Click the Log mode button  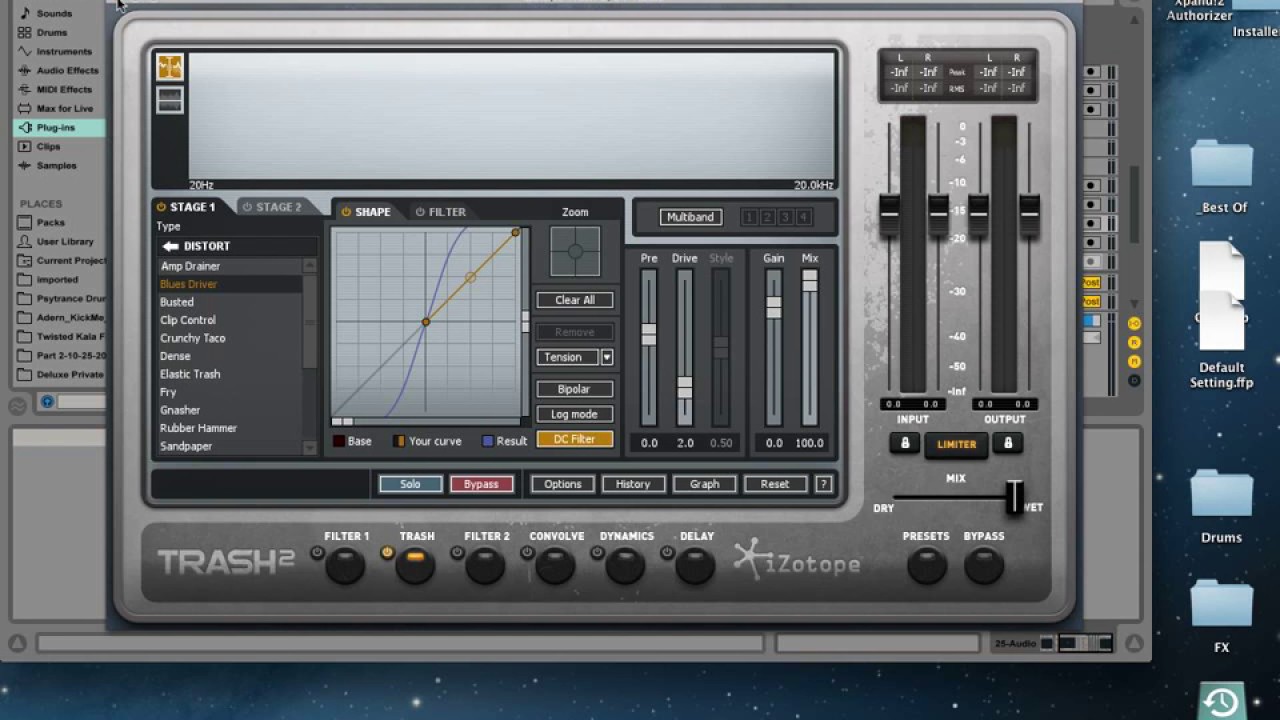click(x=575, y=414)
